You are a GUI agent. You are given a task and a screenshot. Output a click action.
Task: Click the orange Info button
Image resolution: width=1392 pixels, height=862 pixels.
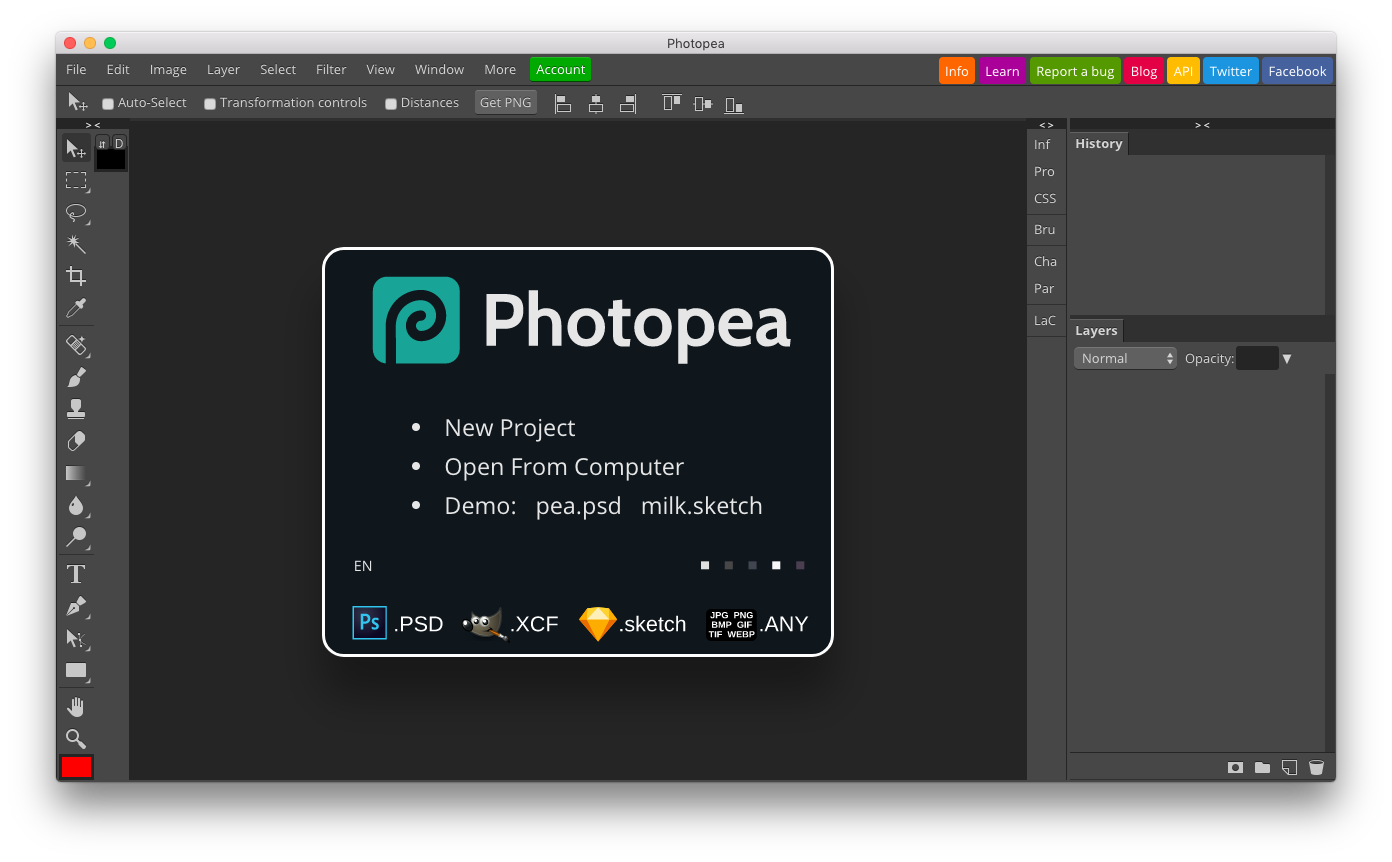click(x=957, y=71)
